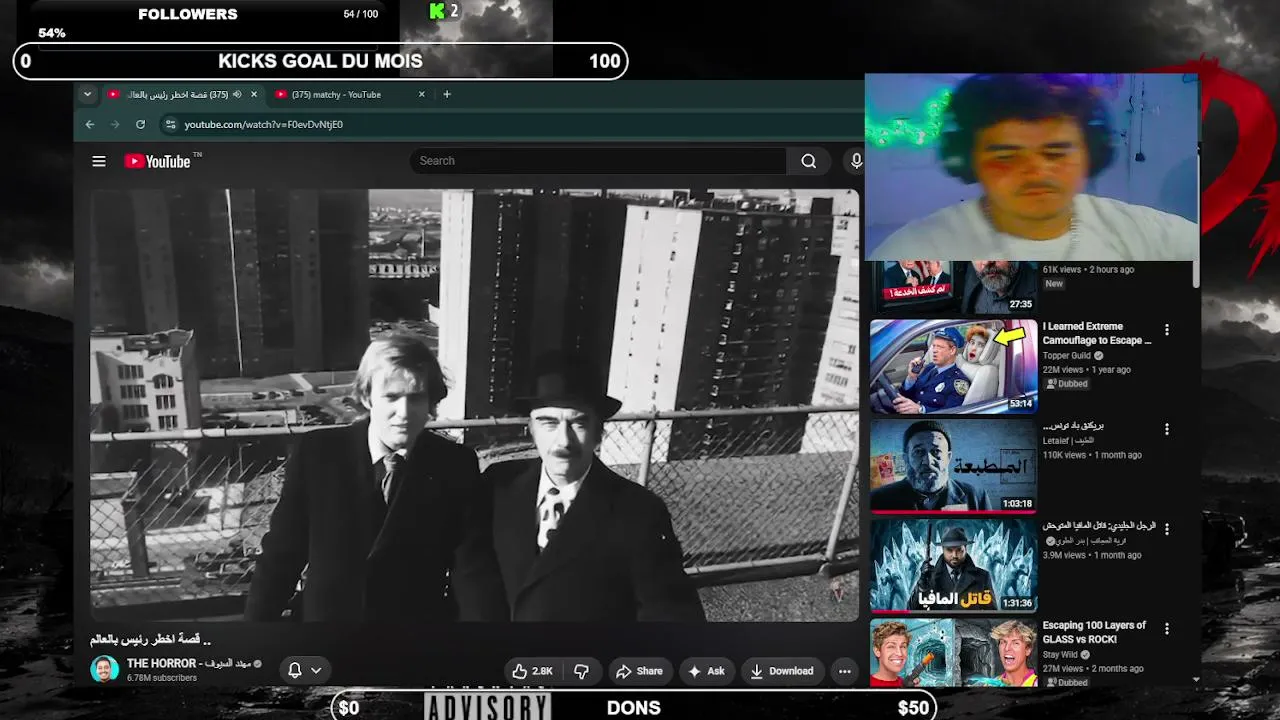Open the 53:14 police car video thumbnail
The image size is (1280, 720).
[x=954, y=366]
